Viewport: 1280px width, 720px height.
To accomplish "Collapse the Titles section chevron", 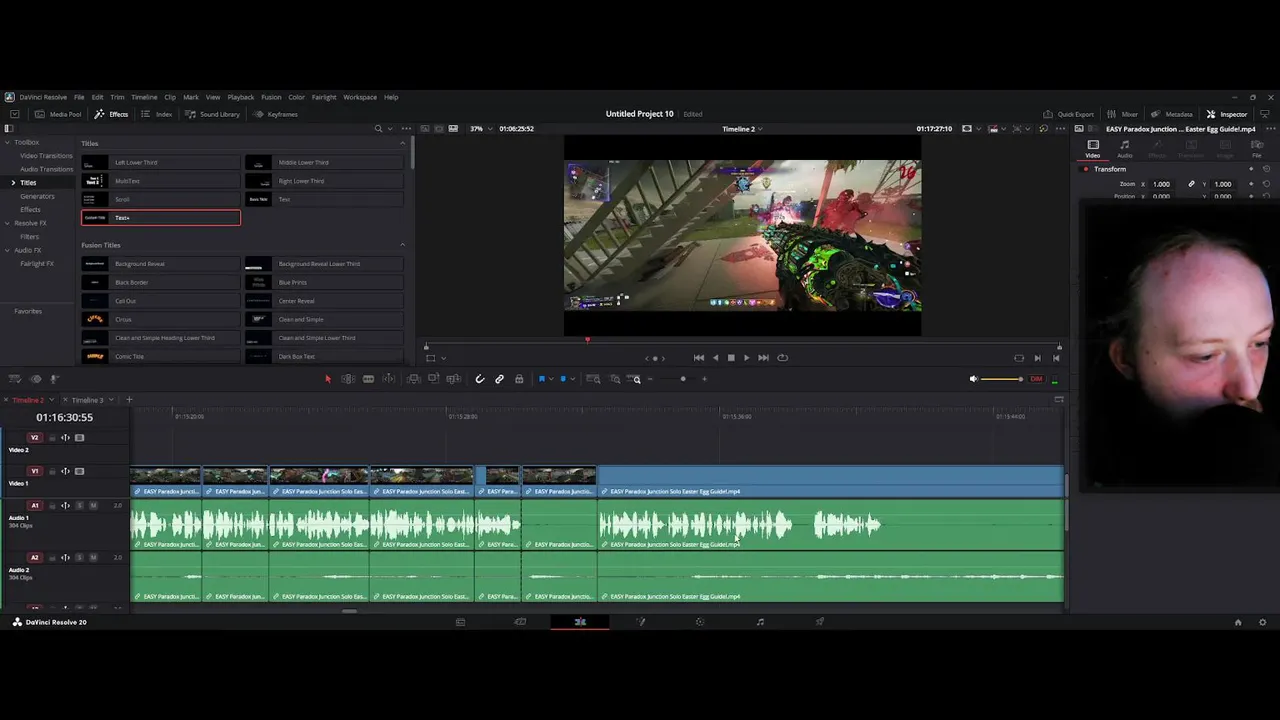I will (403, 143).
